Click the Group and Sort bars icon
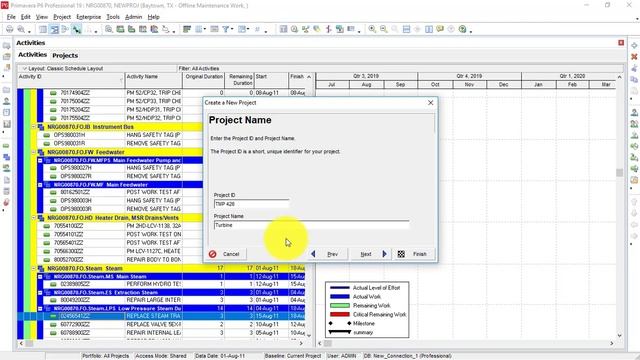The width and height of the screenshot is (640, 360). tap(187, 29)
